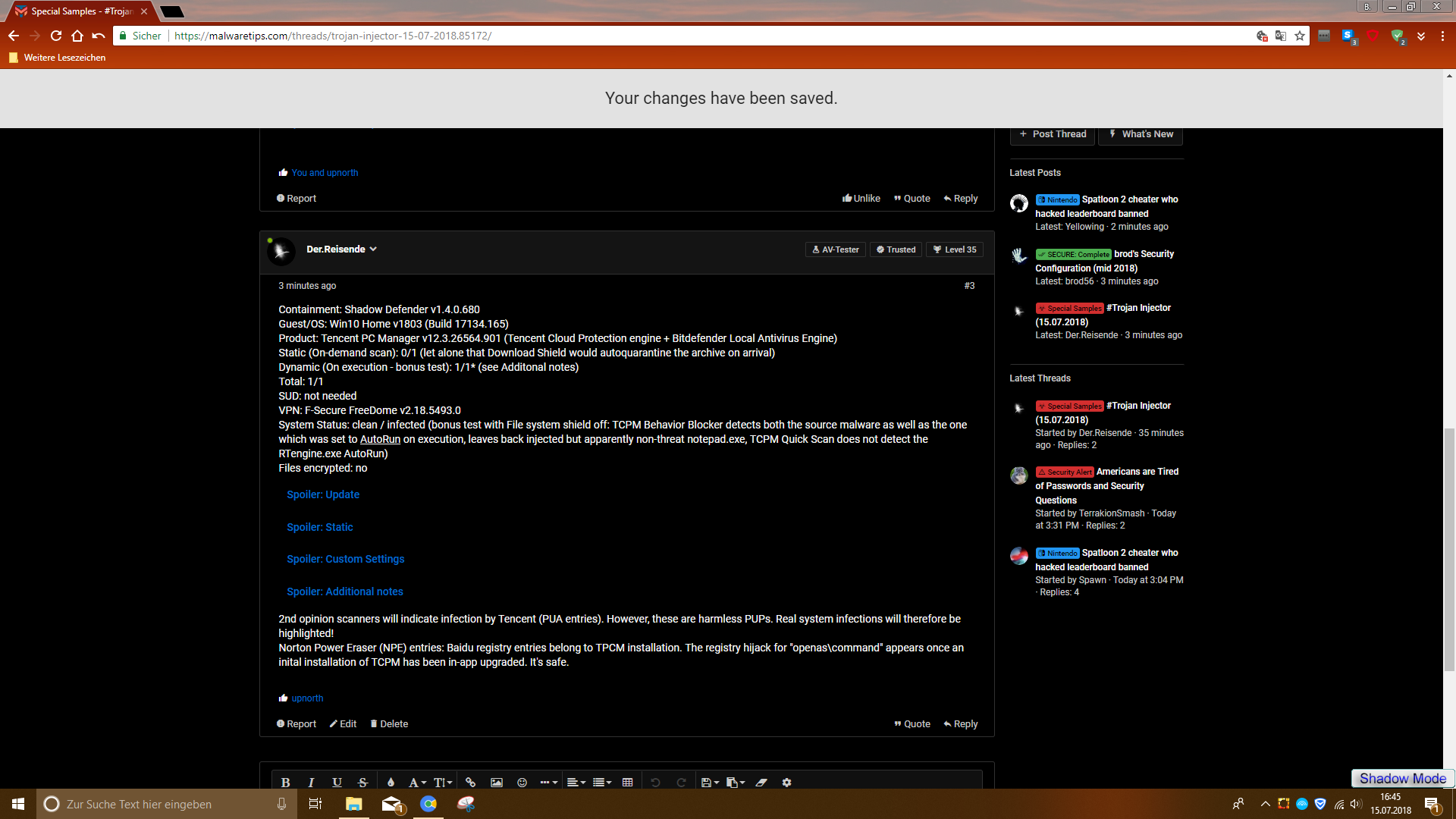Bookmark page with star icon
Screen dimensions: 1456x819
pyautogui.click(x=1300, y=36)
